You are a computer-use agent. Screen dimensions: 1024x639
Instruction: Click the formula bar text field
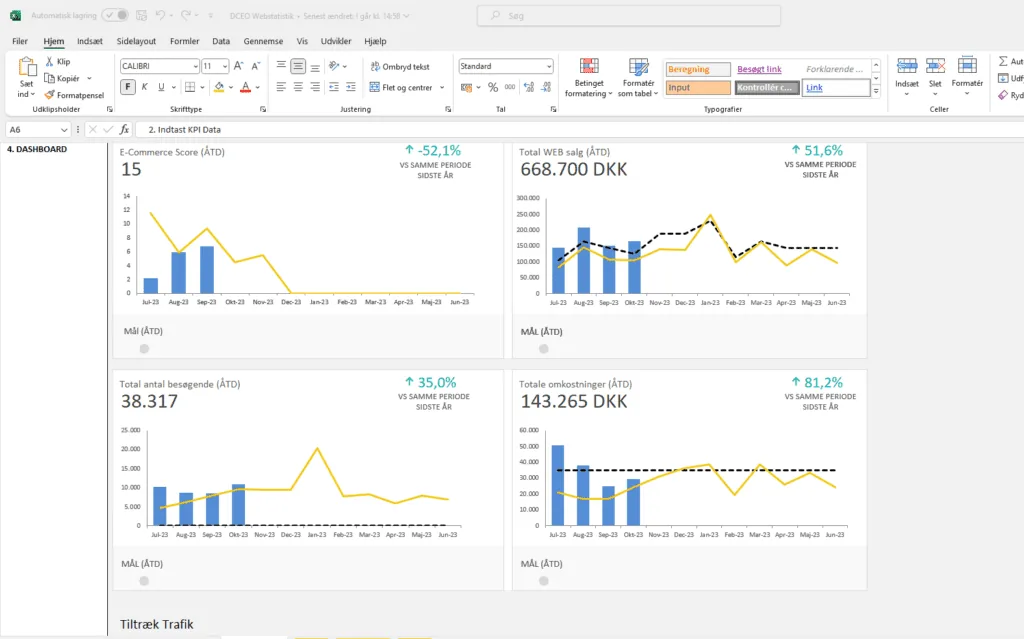(x=581, y=129)
